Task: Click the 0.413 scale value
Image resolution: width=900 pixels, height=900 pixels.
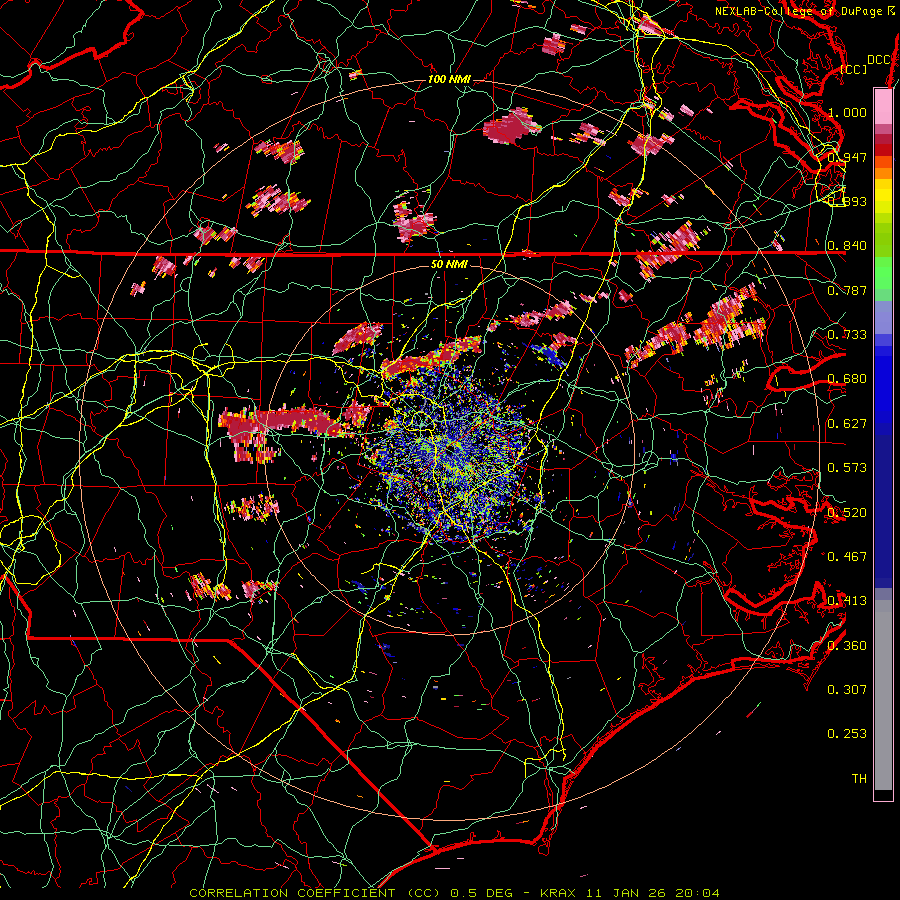Action: pyautogui.click(x=847, y=601)
